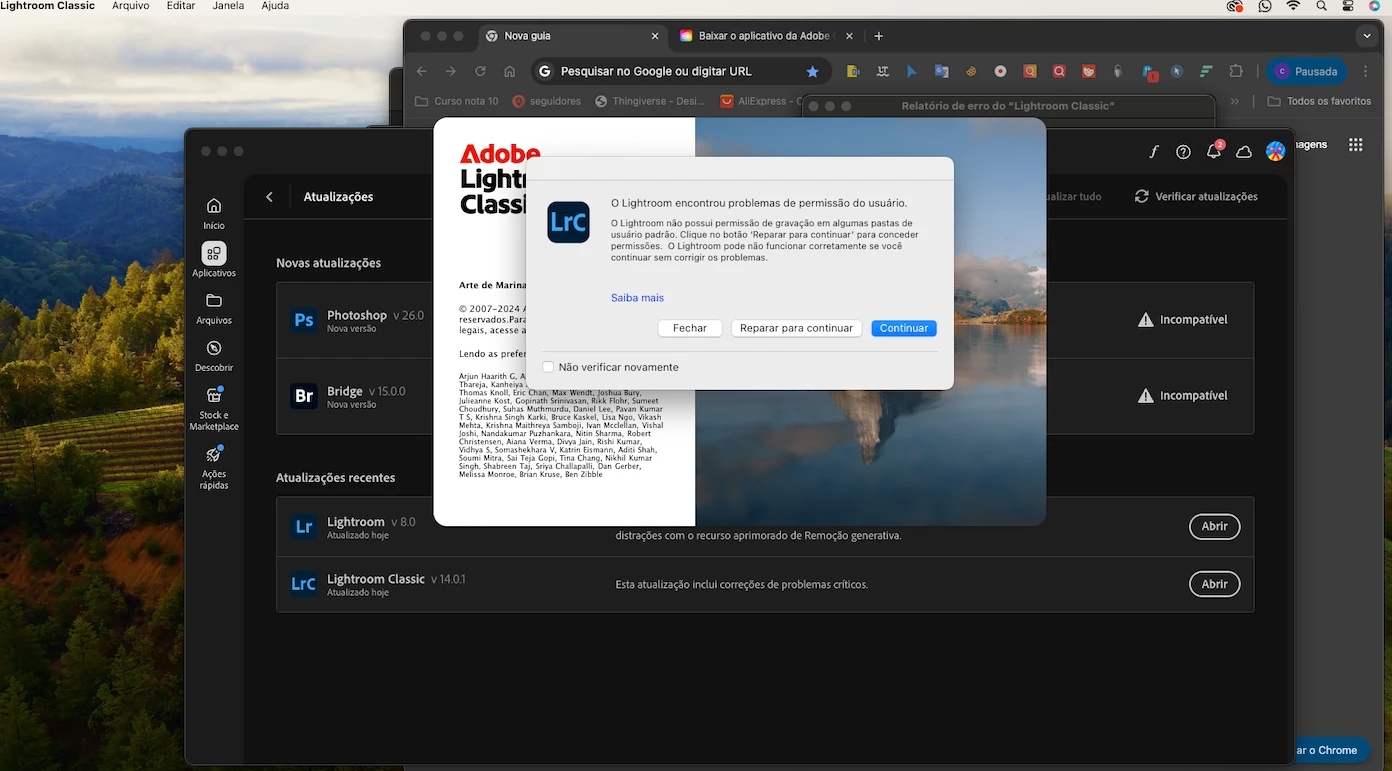Click Reparar para continuar button
1392x771 pixels.
coord(796,328)
